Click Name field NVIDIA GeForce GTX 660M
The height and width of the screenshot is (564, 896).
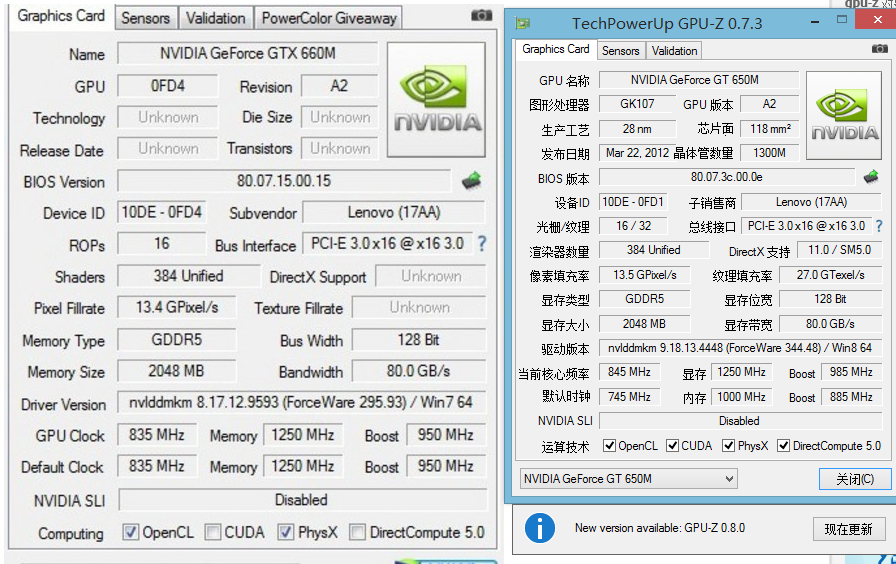(247, 54)
